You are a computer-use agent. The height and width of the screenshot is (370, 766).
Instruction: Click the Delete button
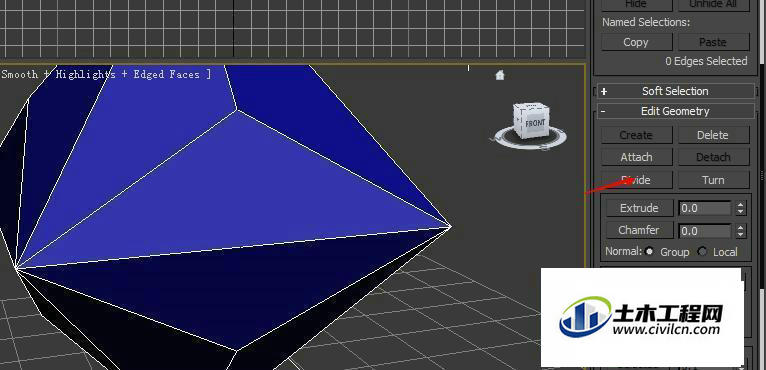click(713, 135)
